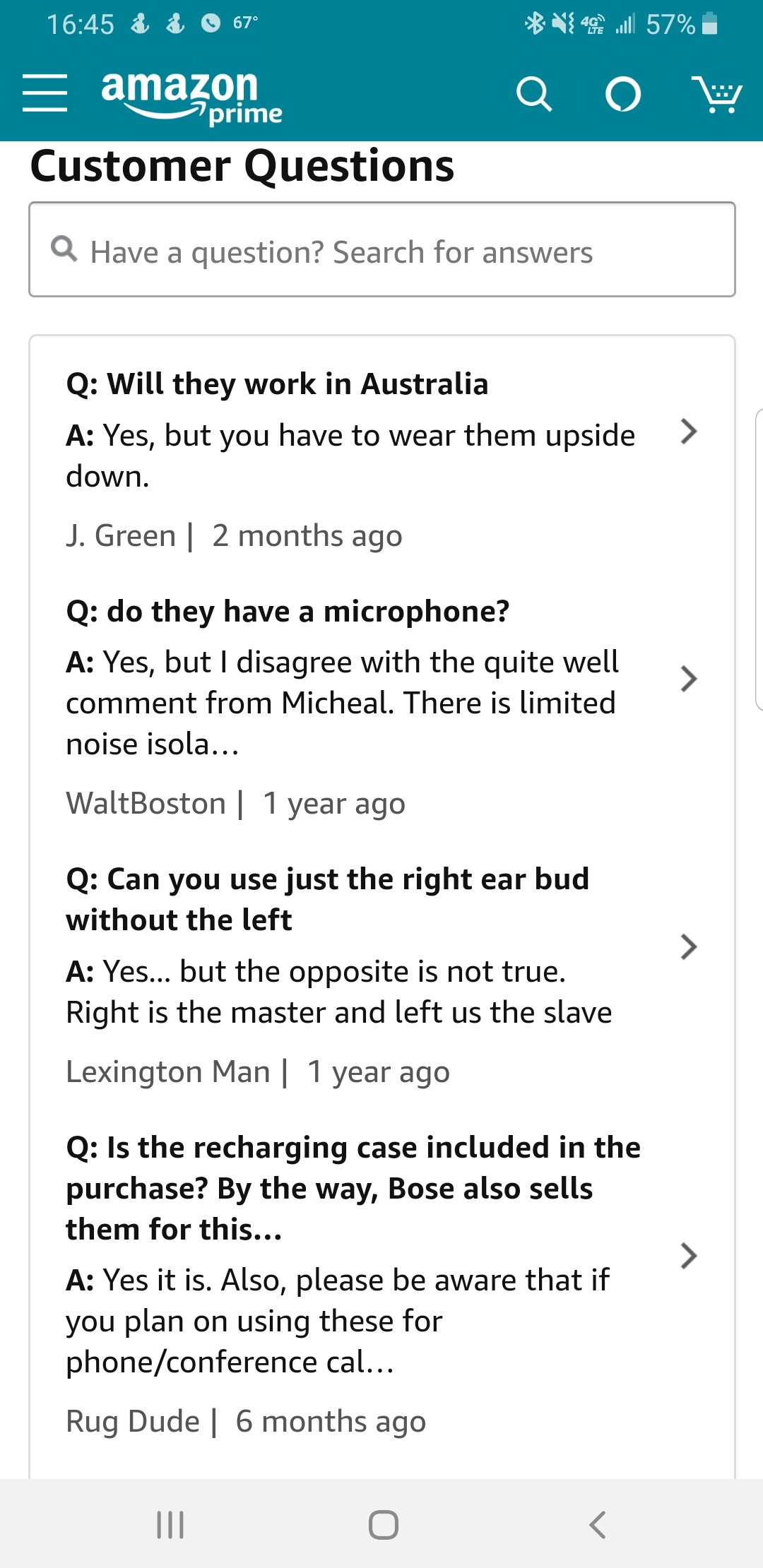Activate the Alexa voice assistant icon

[x=623, y=94]
